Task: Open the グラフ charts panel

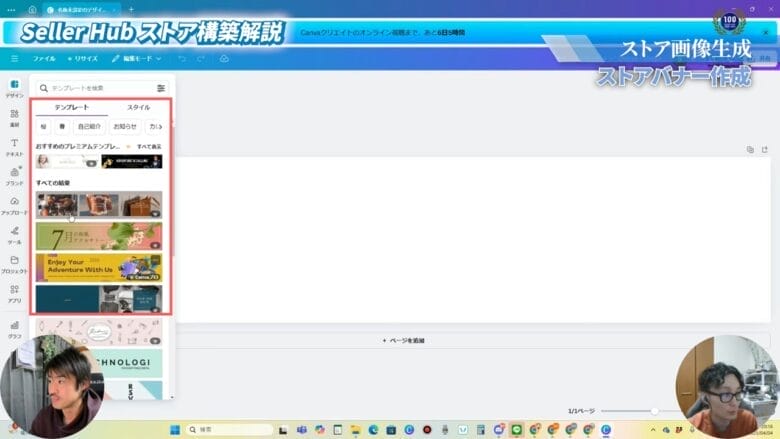Action: point(14,329)
